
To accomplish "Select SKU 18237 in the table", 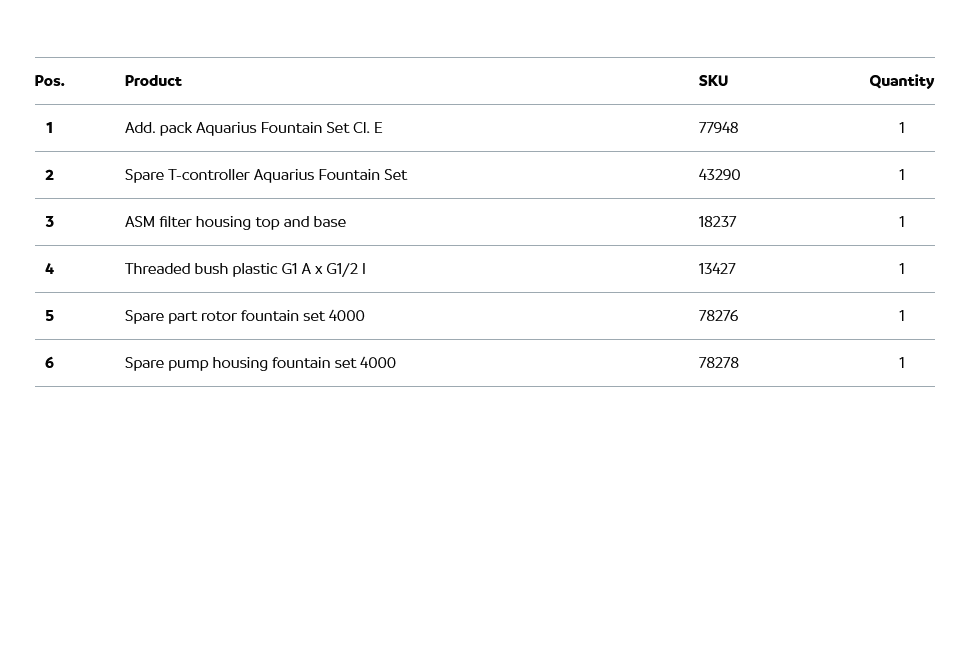I will pyautogui.click(x=717, y=222).
